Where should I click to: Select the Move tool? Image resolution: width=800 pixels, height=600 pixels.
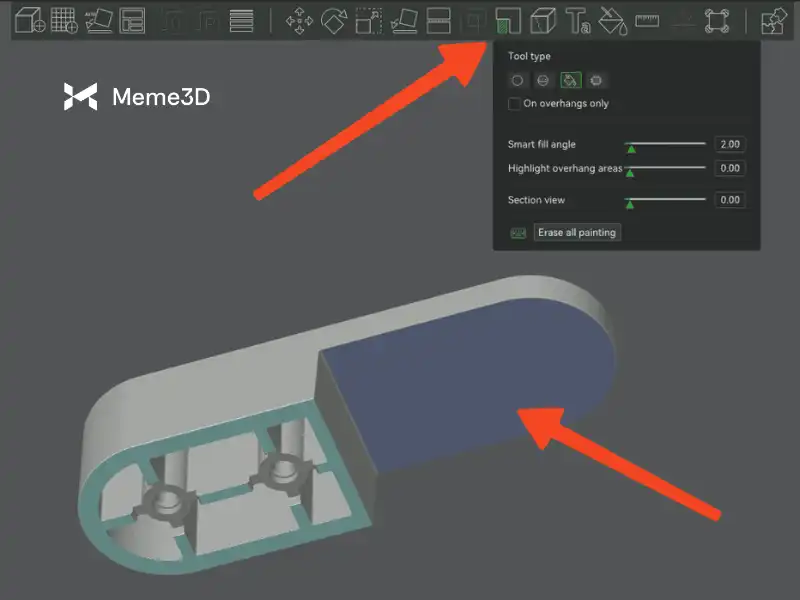pos(299,20)
